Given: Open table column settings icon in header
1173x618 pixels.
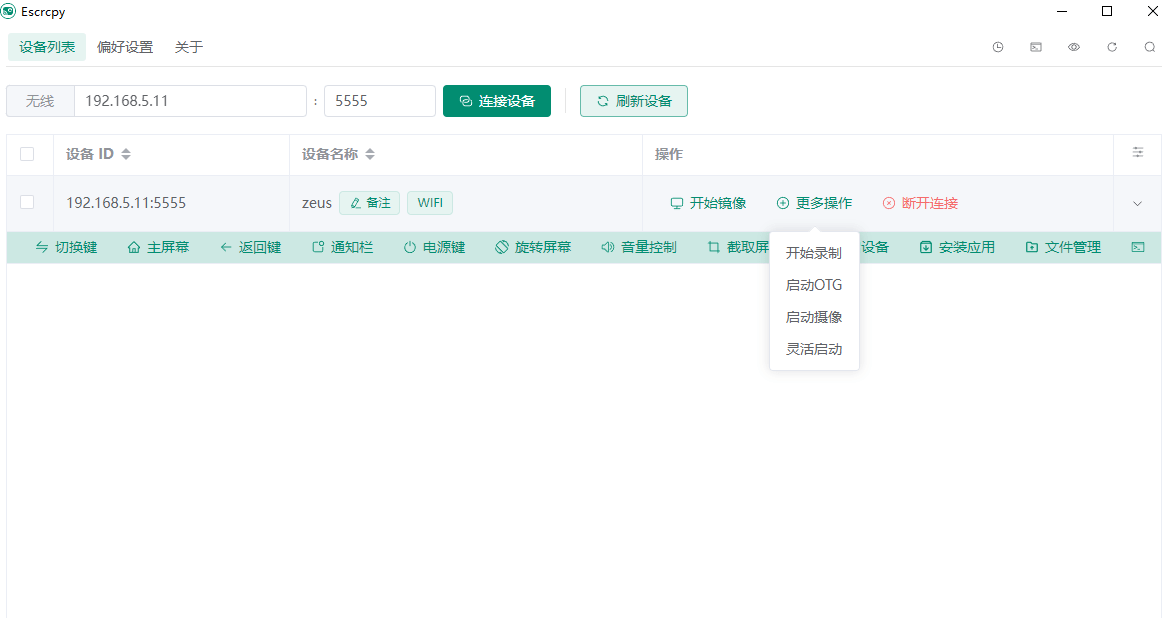Looking at the screenshot, I should (x=1138, y=152).
